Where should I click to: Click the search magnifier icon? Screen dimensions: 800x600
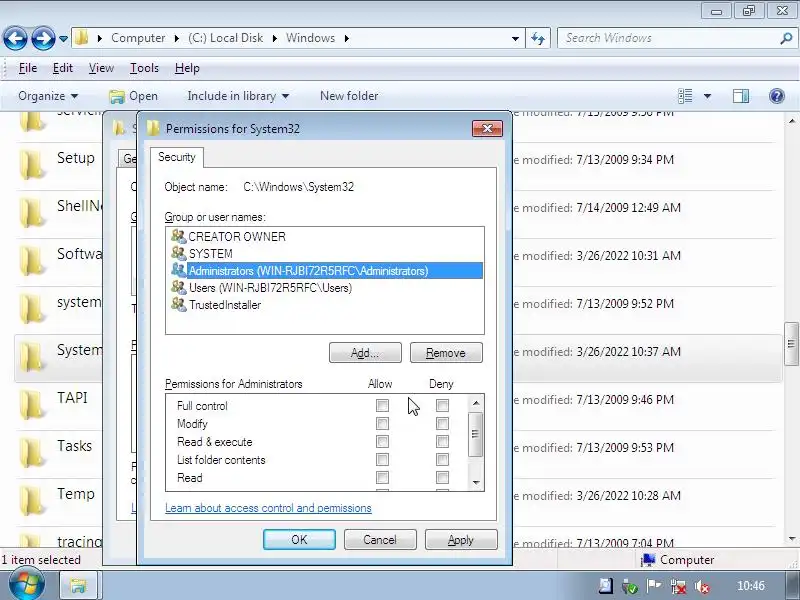coord(786,38)
